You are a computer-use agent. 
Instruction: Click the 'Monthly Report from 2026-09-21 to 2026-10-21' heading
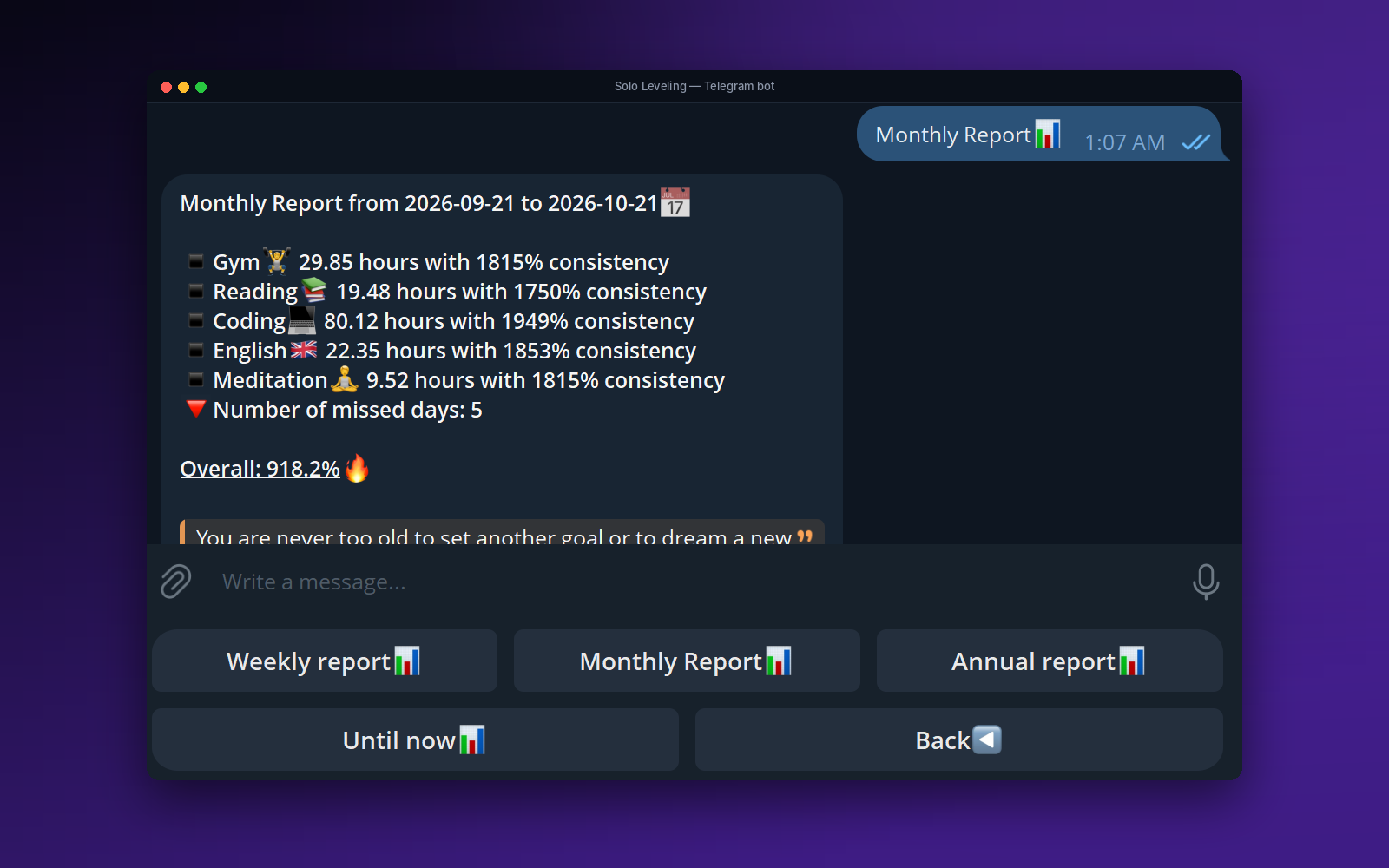(x=418, y=203)
